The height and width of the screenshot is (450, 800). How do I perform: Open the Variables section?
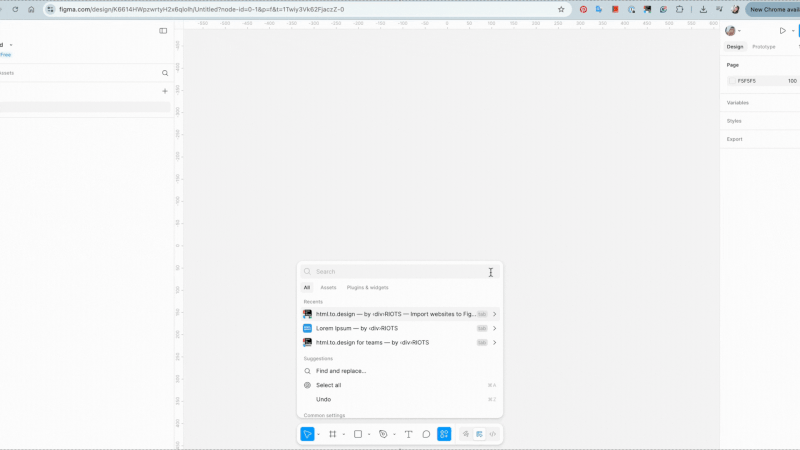[x=738, y=103]
